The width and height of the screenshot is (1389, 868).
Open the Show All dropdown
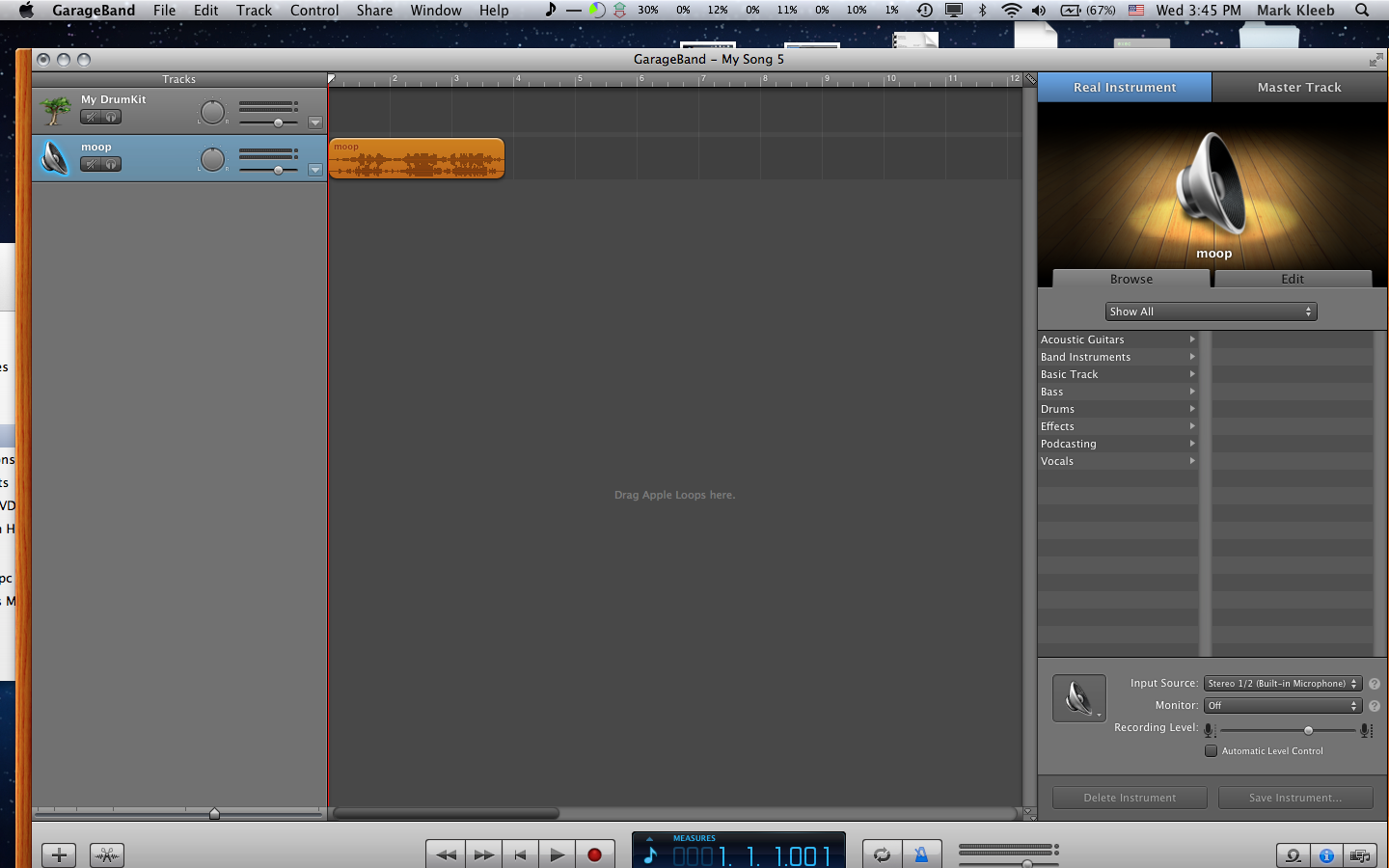[x=1211, y=312]
